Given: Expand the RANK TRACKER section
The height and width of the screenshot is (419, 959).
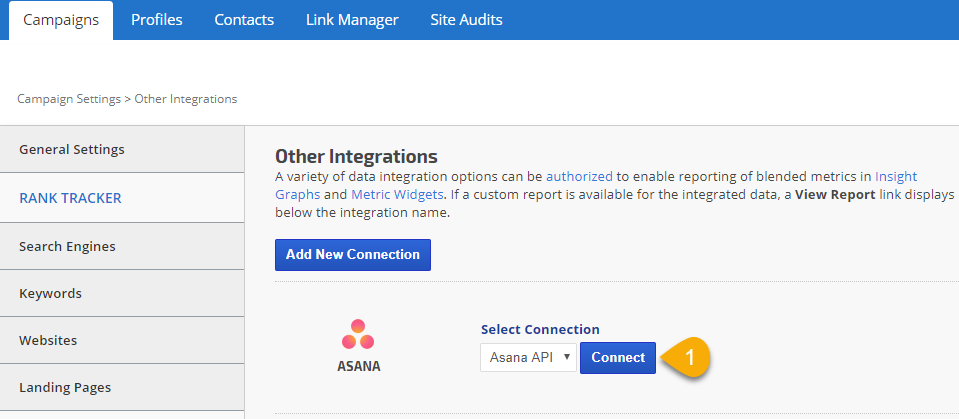Looking at the screenshot, I should [70, 198].
